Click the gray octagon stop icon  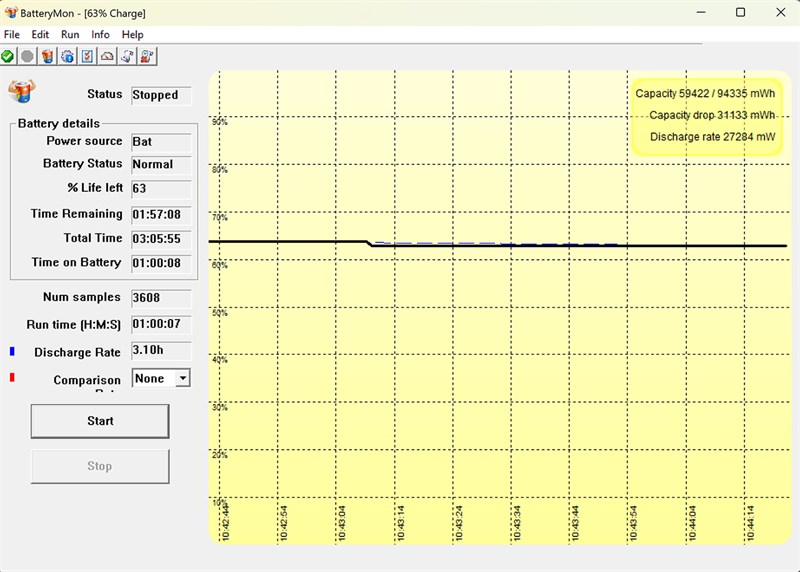click(28, 56)
